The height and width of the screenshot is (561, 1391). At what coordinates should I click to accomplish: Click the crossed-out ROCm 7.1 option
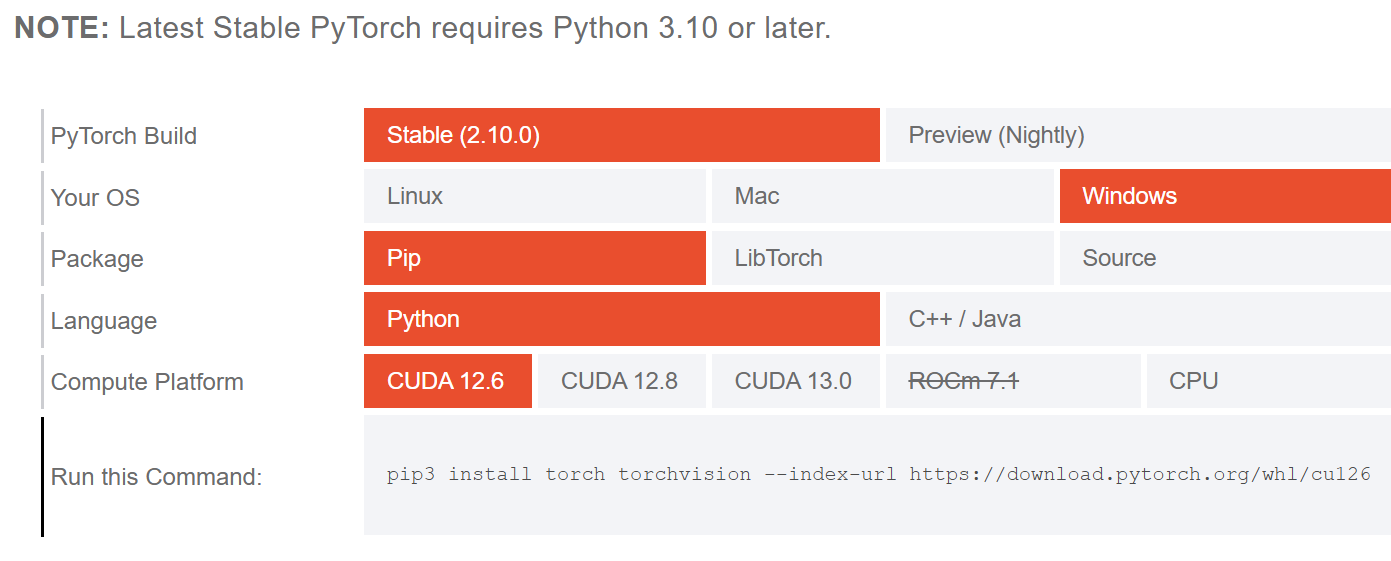click(1012, 381)
